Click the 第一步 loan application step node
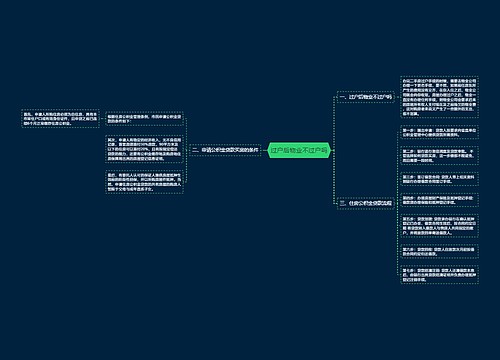Image resolution: width=500 pixels, height=360 pixels. 439,132
